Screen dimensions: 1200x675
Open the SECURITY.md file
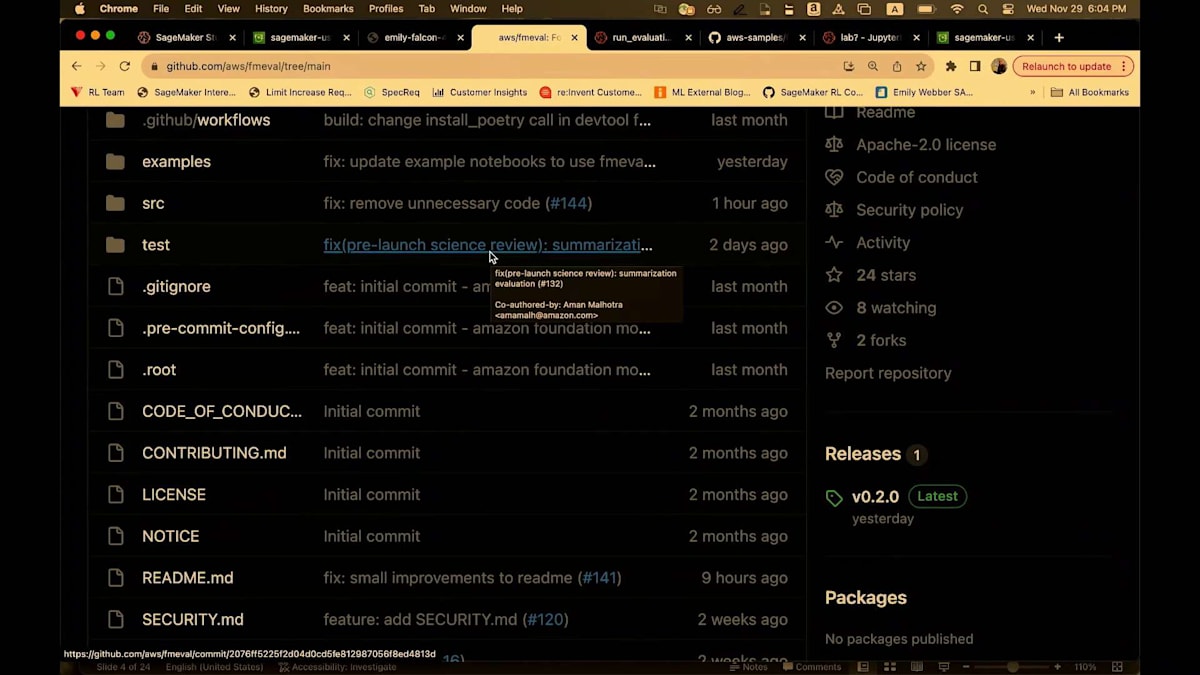point(193,620)
